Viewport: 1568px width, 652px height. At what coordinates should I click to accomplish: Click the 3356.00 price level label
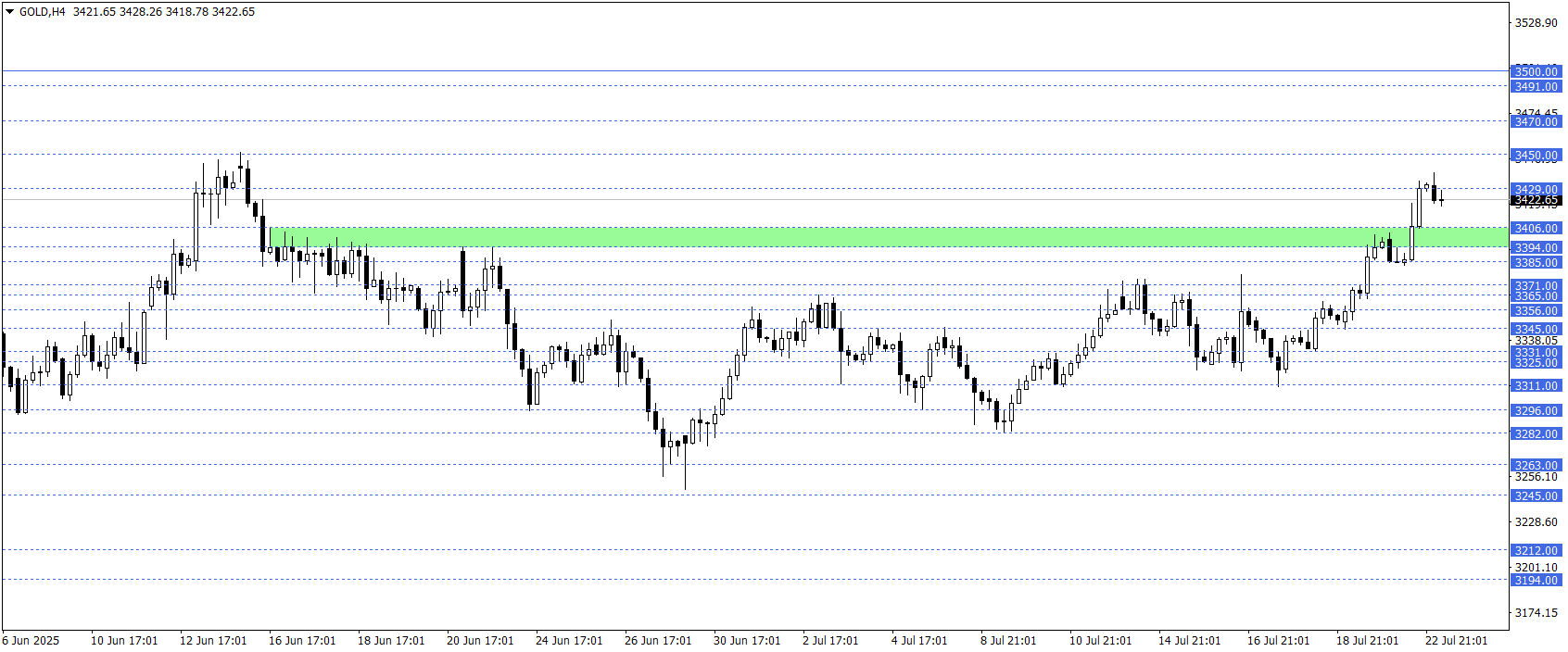point(1536,310)
